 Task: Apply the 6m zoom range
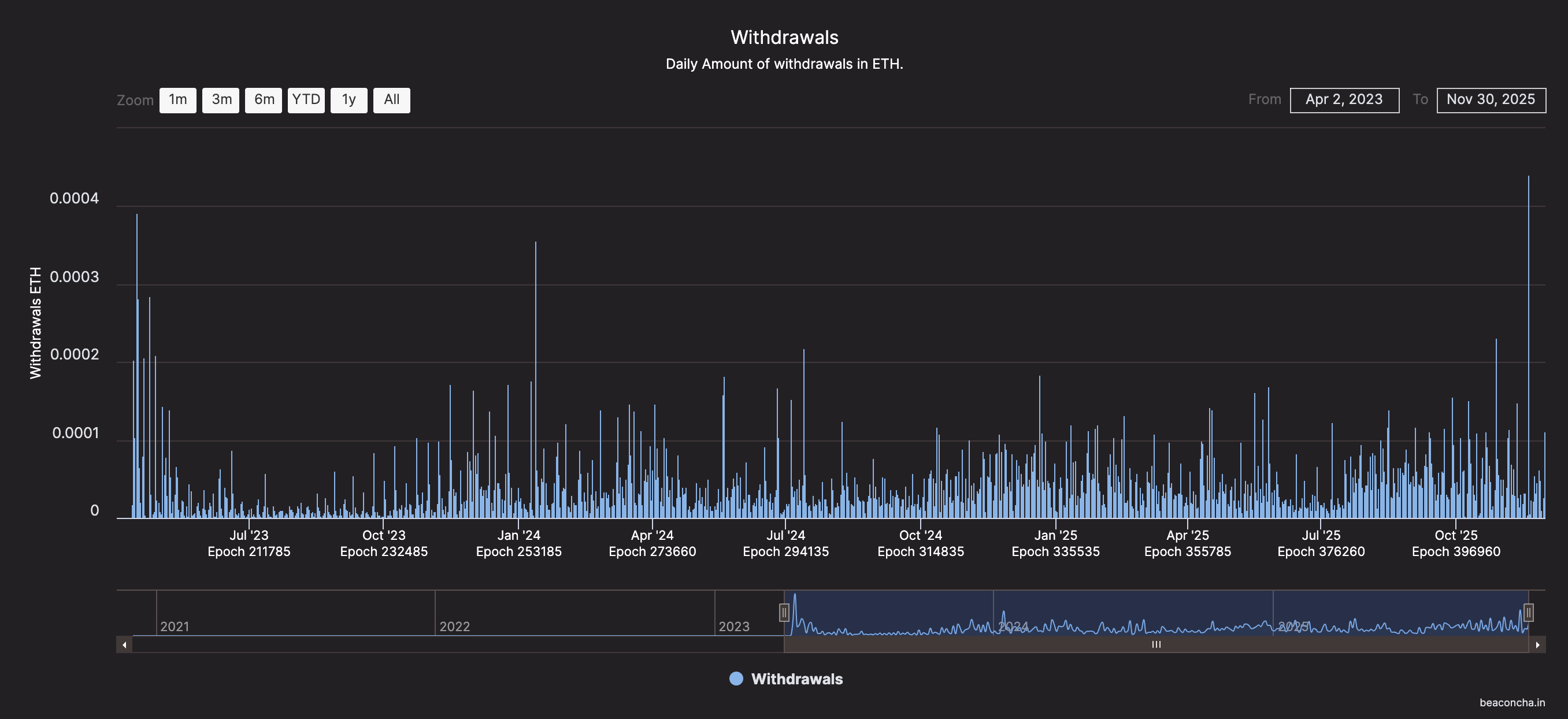(263, 100)
